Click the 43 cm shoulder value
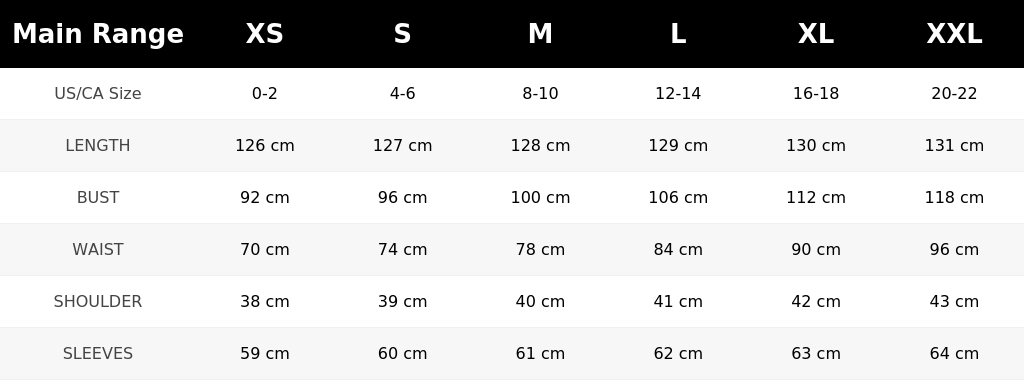Image resolution: width=1024 pixels, height=380 pixels. point(954,302)
